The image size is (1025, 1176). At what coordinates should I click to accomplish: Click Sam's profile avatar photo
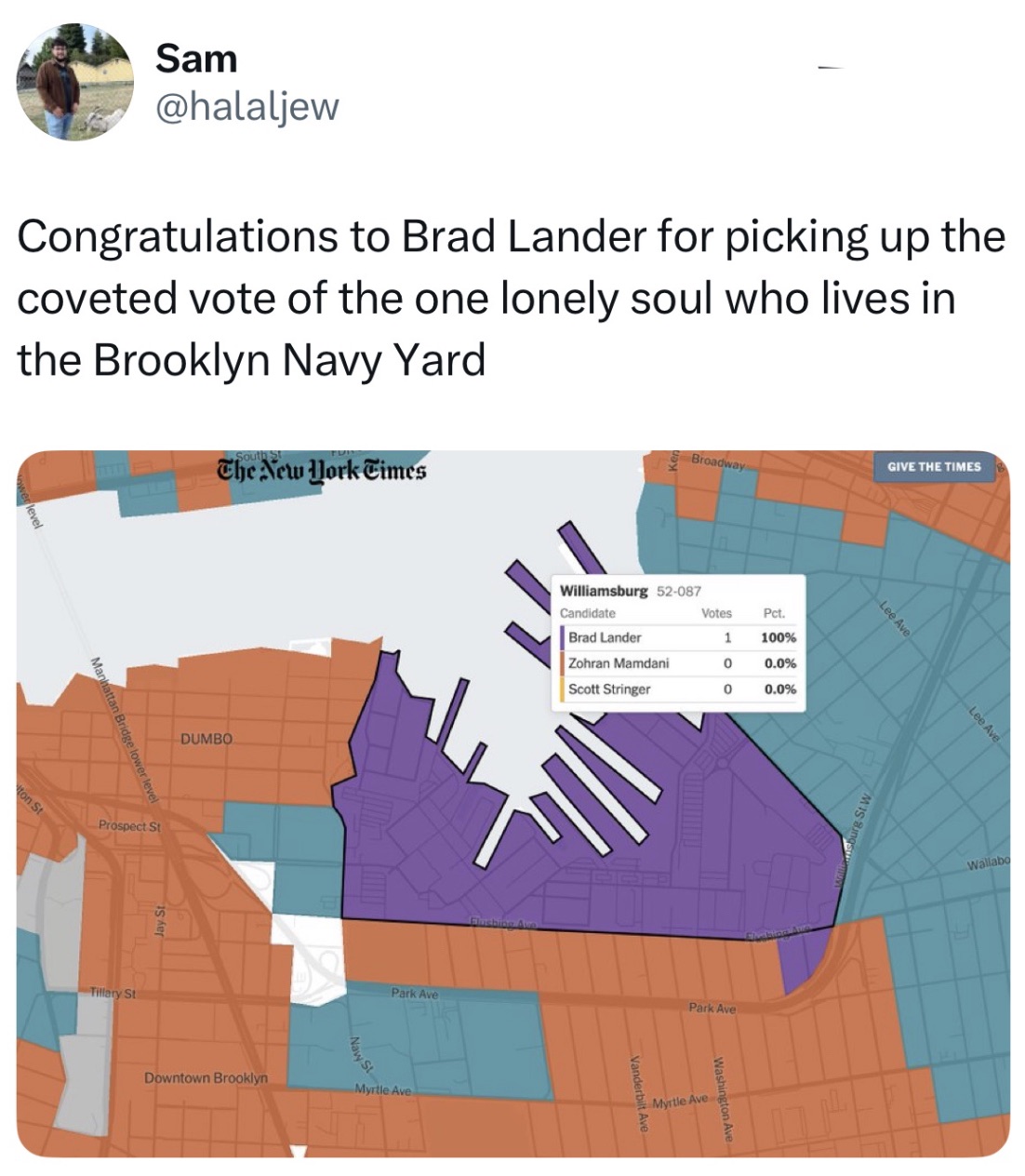pos(75,82)
